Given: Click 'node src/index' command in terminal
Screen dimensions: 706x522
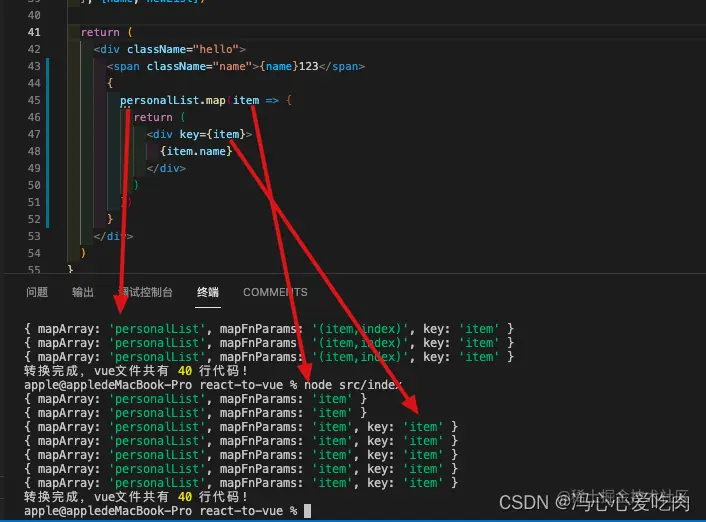Looking at the screenshot, I should [353, 385].
